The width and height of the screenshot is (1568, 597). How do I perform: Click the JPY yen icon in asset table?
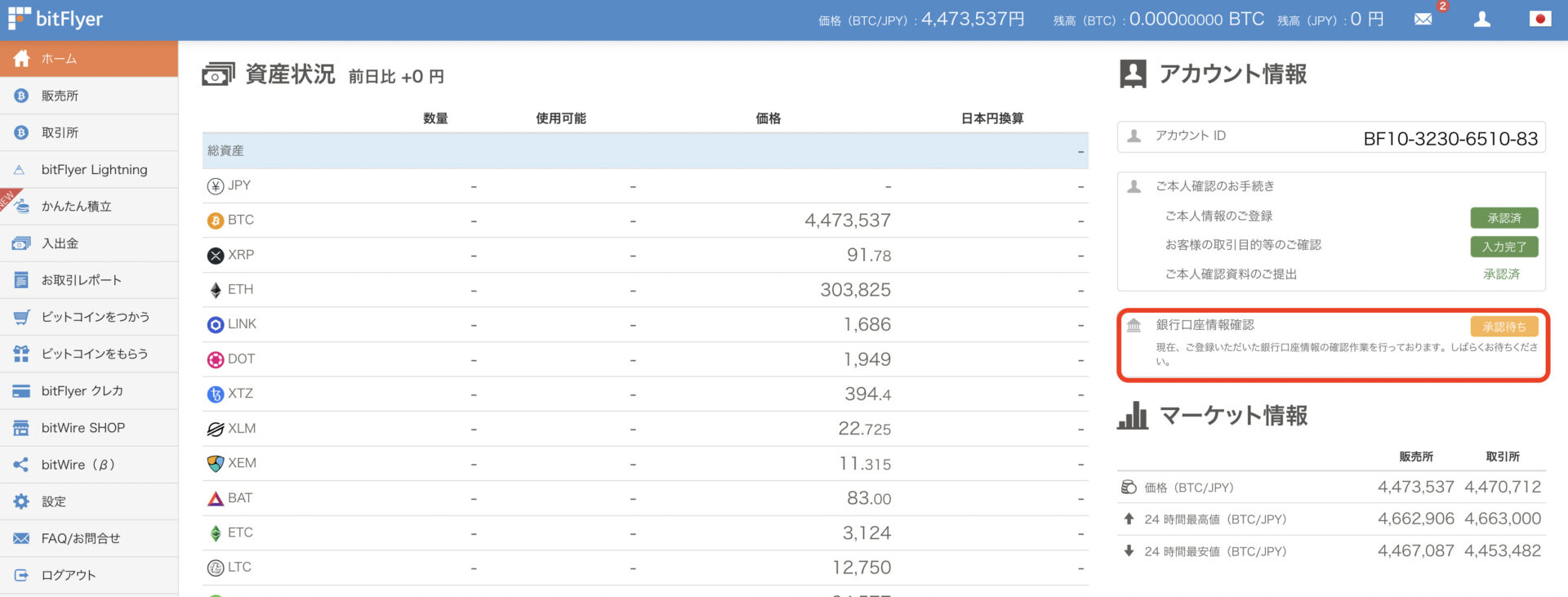(x=216, y=186)
